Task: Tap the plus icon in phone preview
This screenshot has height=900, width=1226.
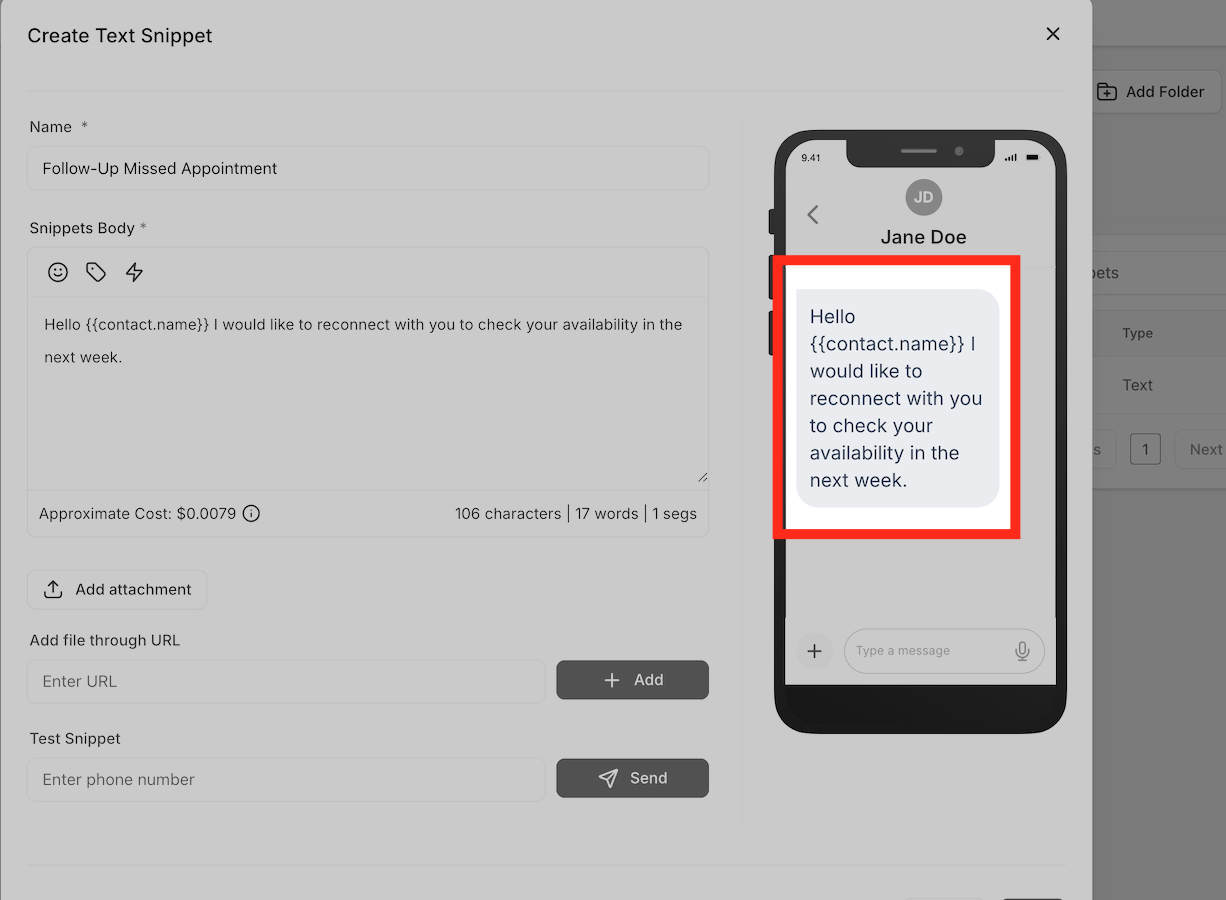Action: pyautogui.click(x=814, y=651)
